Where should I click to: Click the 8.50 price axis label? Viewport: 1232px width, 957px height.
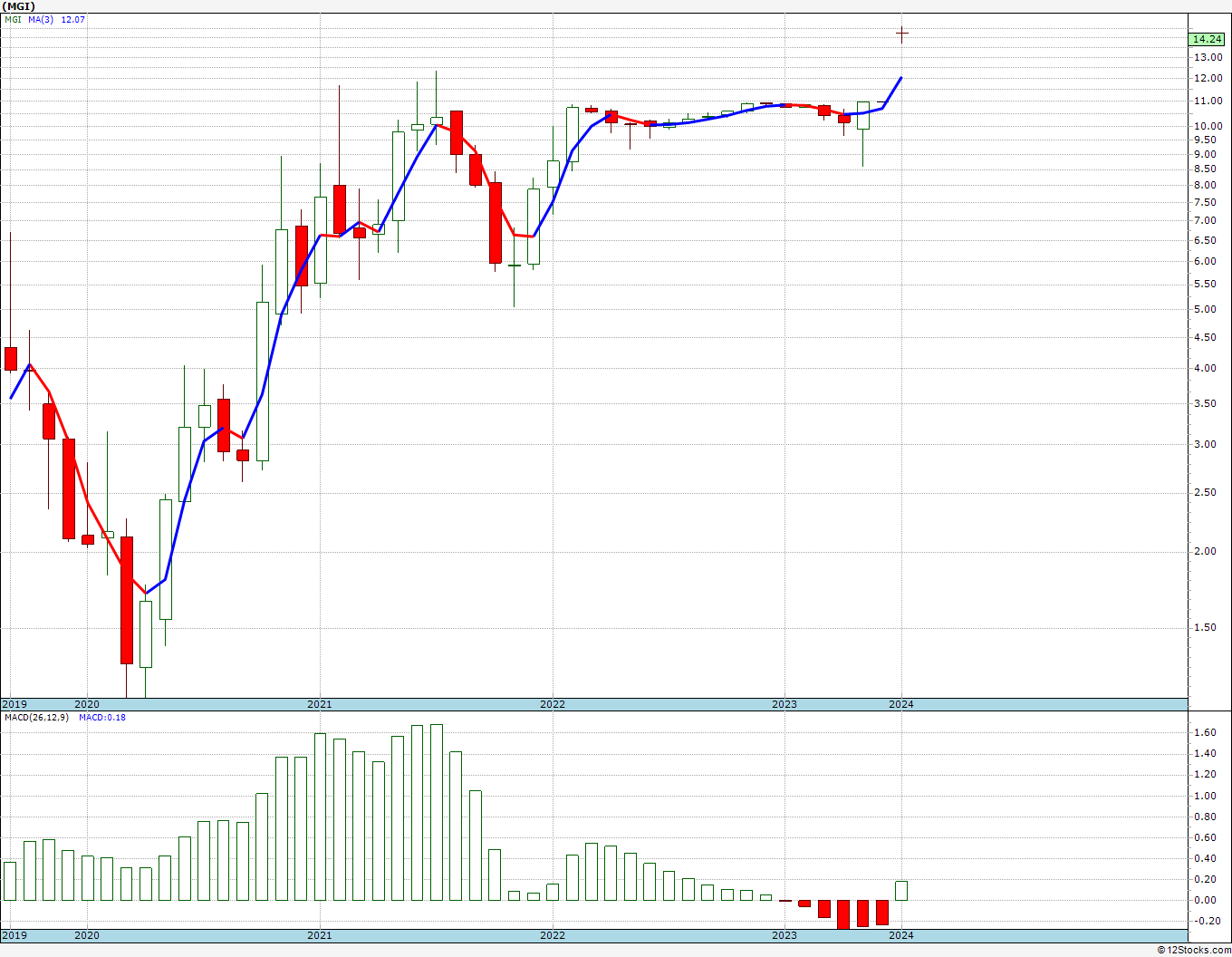(x=1205, y=169)
